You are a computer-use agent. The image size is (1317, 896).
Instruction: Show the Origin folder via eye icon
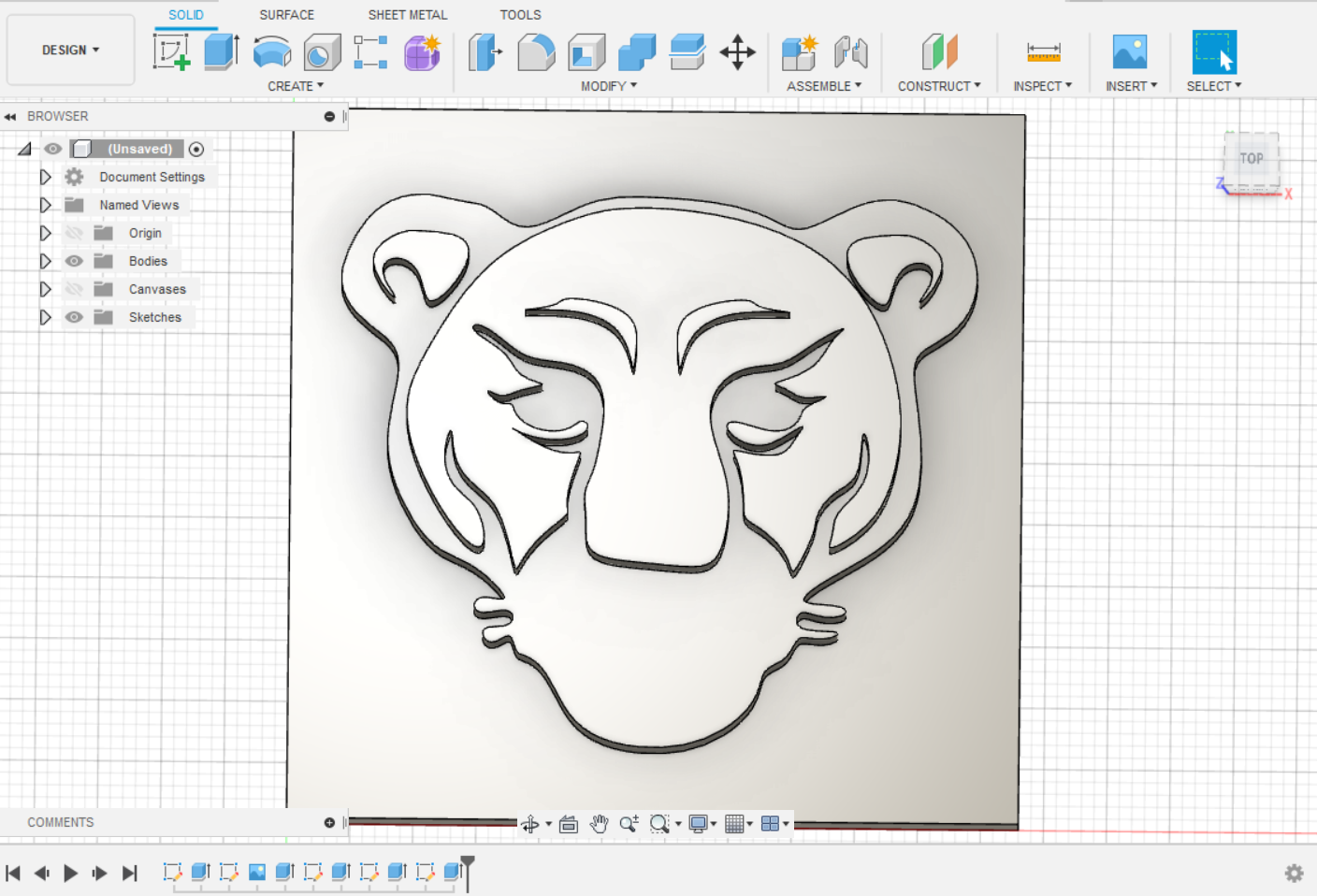[x=75, y=233]
